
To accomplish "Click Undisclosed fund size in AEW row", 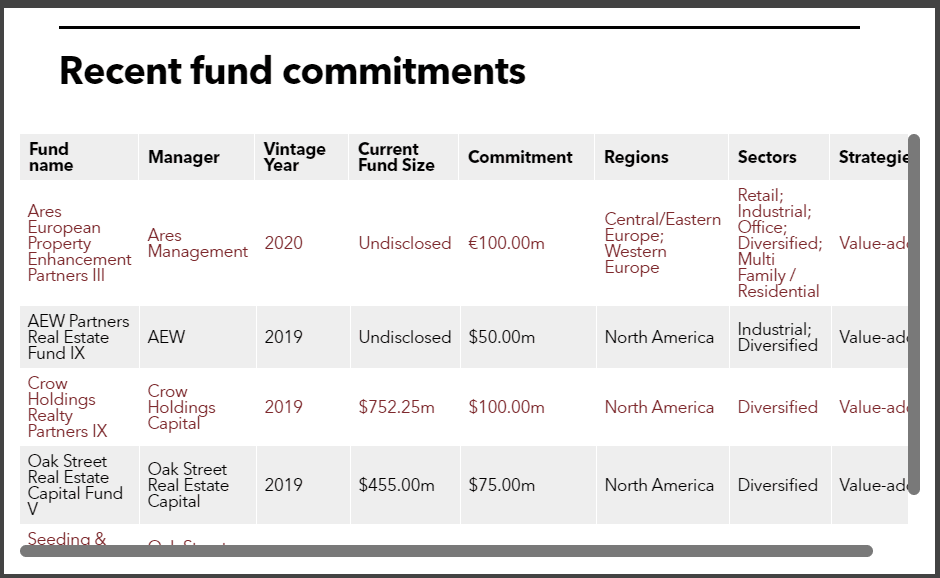I will point(405,337).
